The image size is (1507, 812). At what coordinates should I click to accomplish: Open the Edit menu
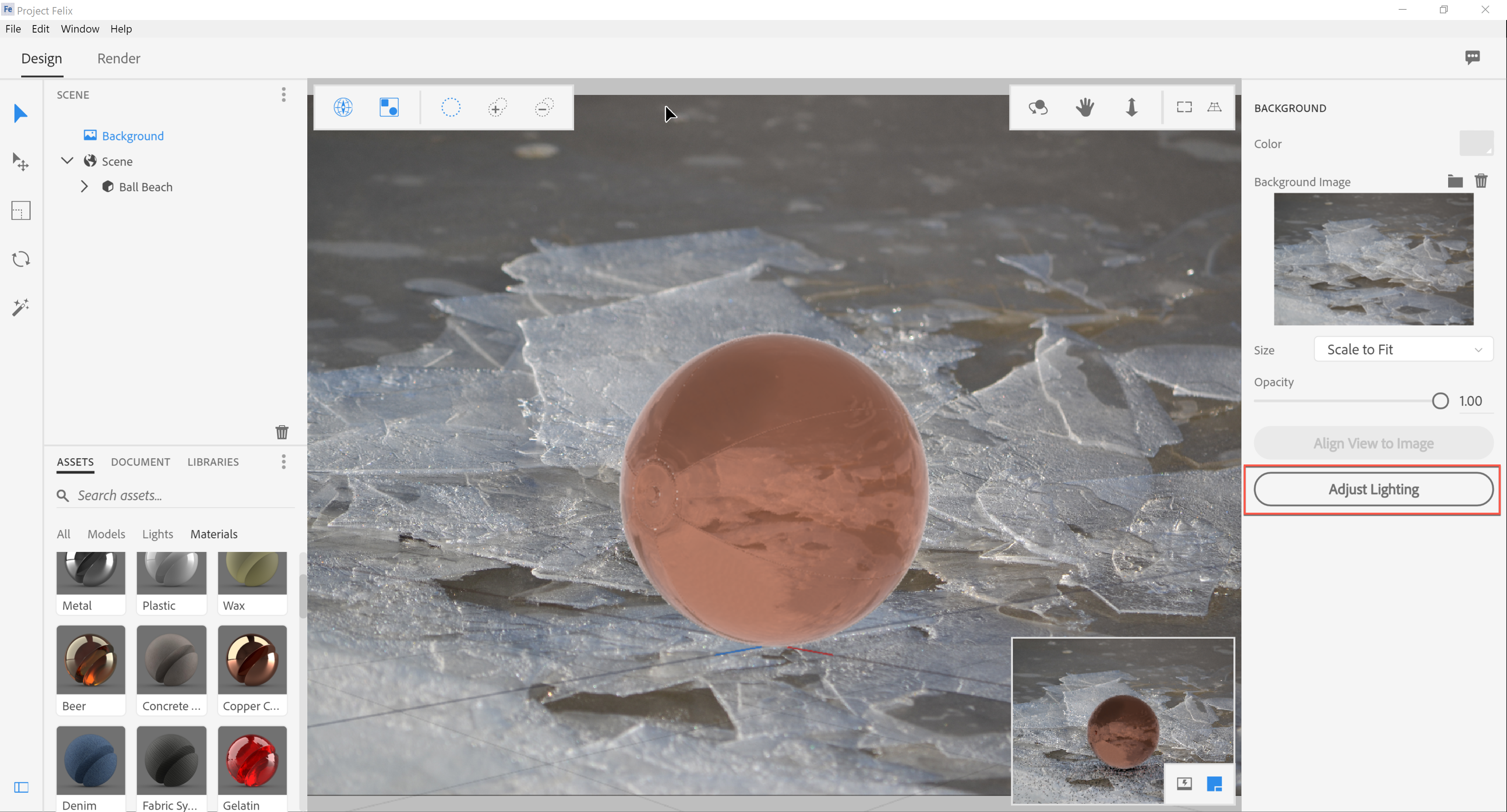pyautogui.click(x=40, y=29)
